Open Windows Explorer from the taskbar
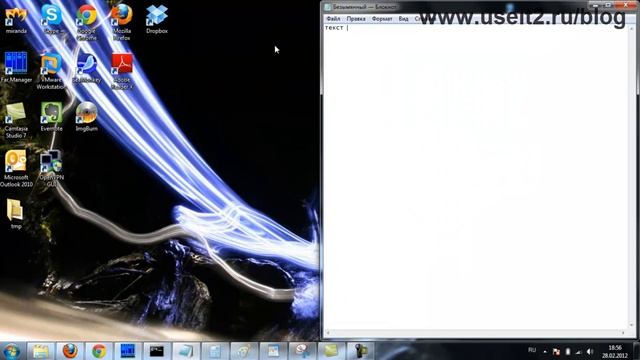 click(41, 351)
